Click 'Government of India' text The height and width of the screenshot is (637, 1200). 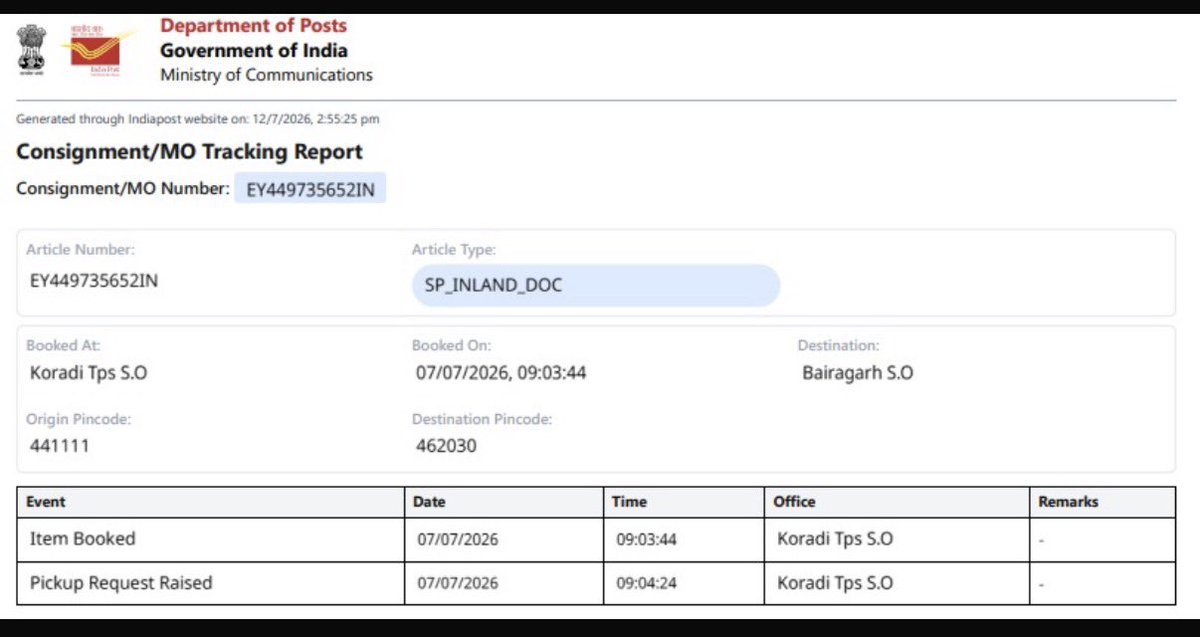(254, 50)
